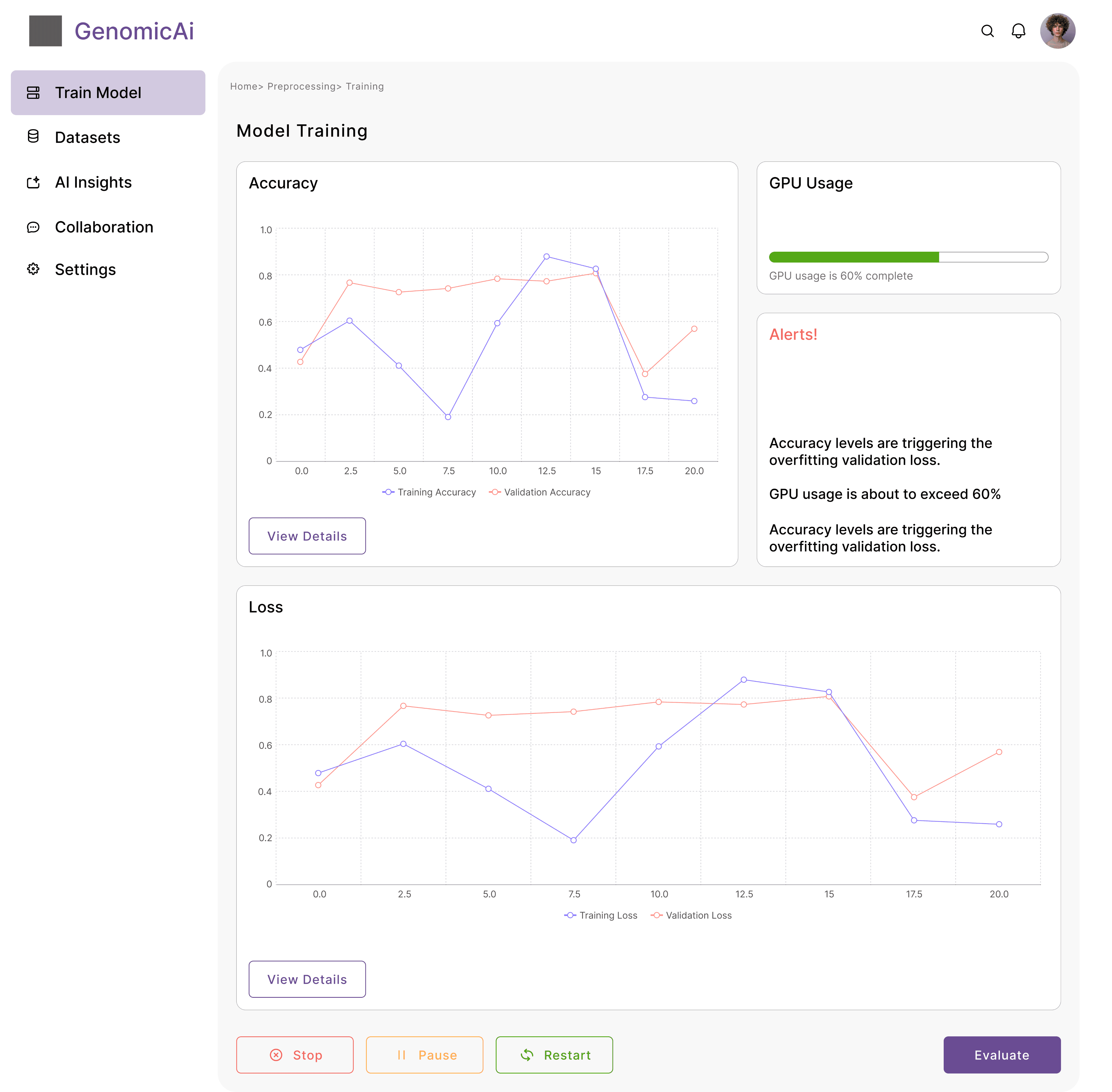Open the user profile avatar
The height and width of the screenshot is (1092, 1112).
click(x=1057, y=31)
